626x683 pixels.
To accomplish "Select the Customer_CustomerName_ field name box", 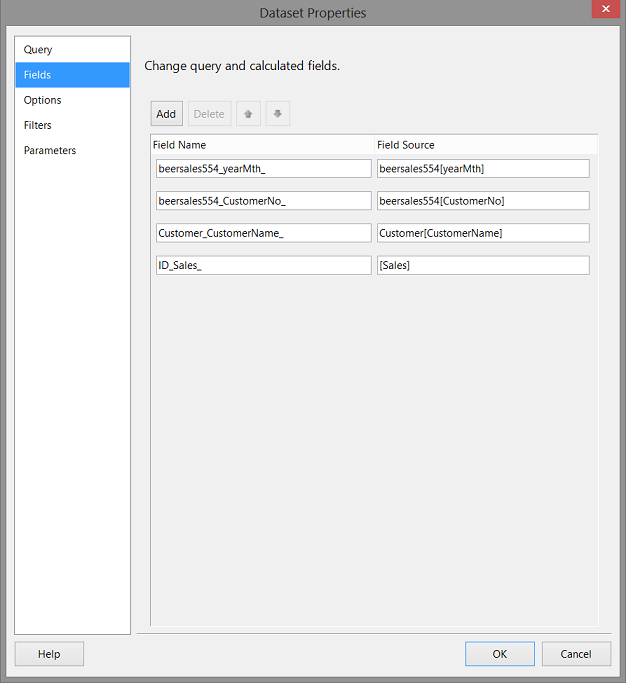I will click(x=263, y=233).
